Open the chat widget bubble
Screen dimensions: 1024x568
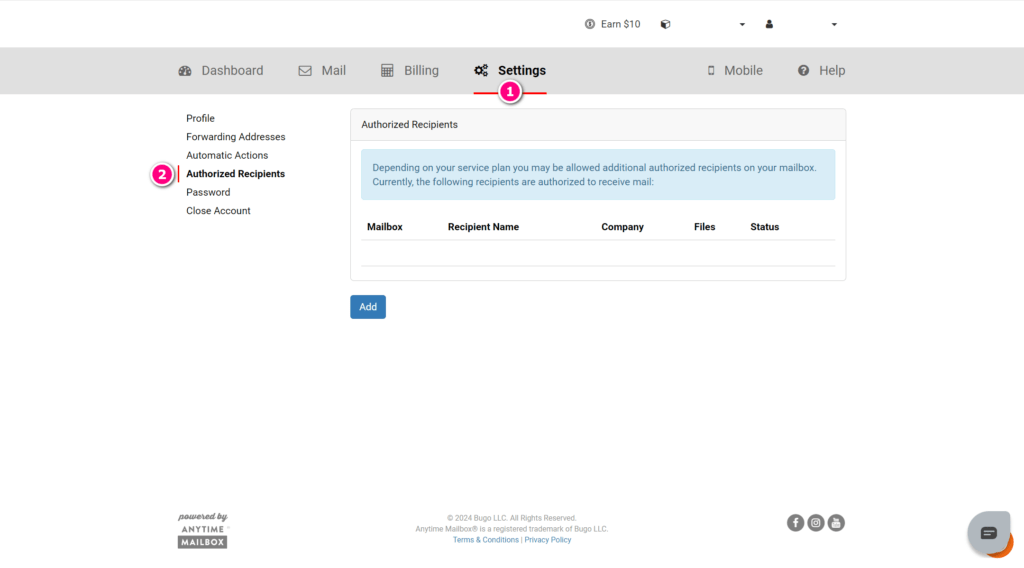988,533
